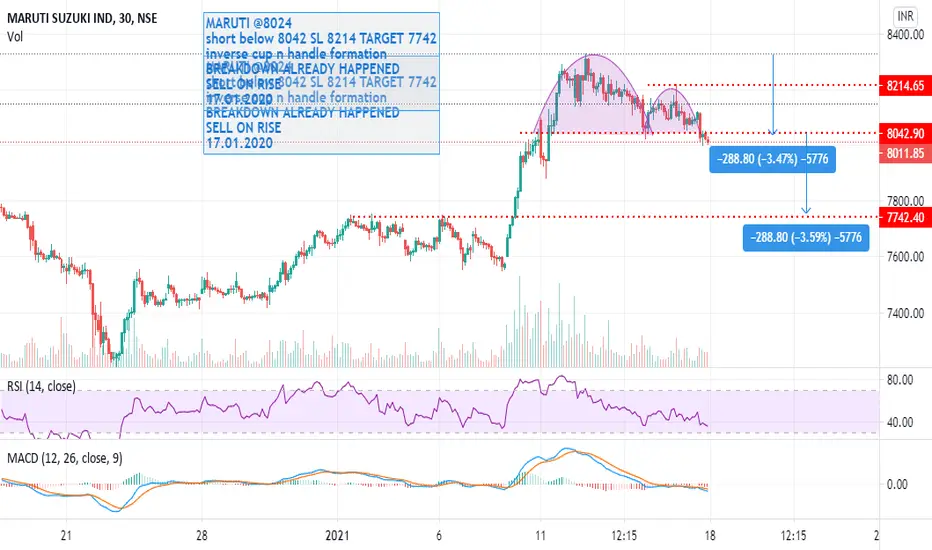Click the 7600.00 price axis value
The width and height of the screenshot is (932, 550).
tap(905, 257)
